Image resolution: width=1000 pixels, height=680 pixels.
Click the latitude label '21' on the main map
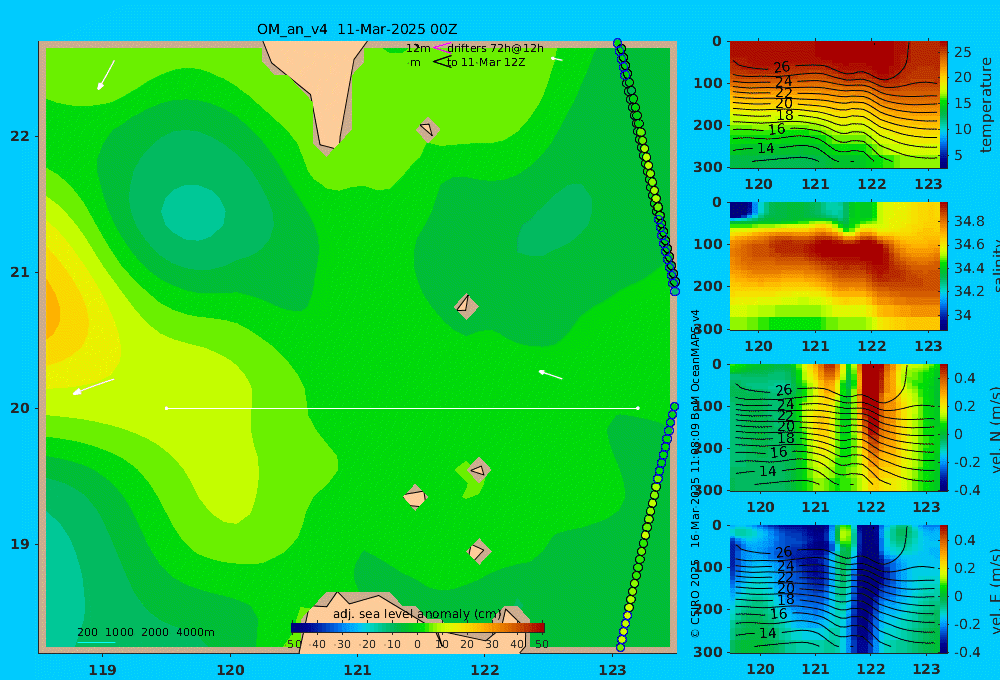pyautogui.click(x=20, y=272)
